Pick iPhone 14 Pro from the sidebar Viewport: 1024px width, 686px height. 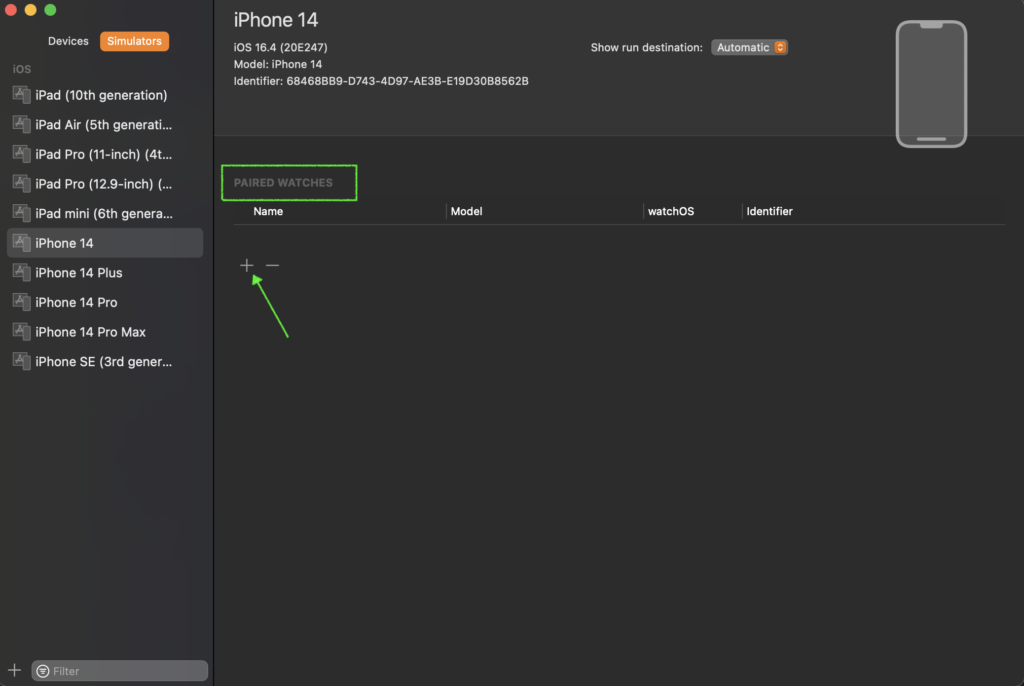point(76,302)
